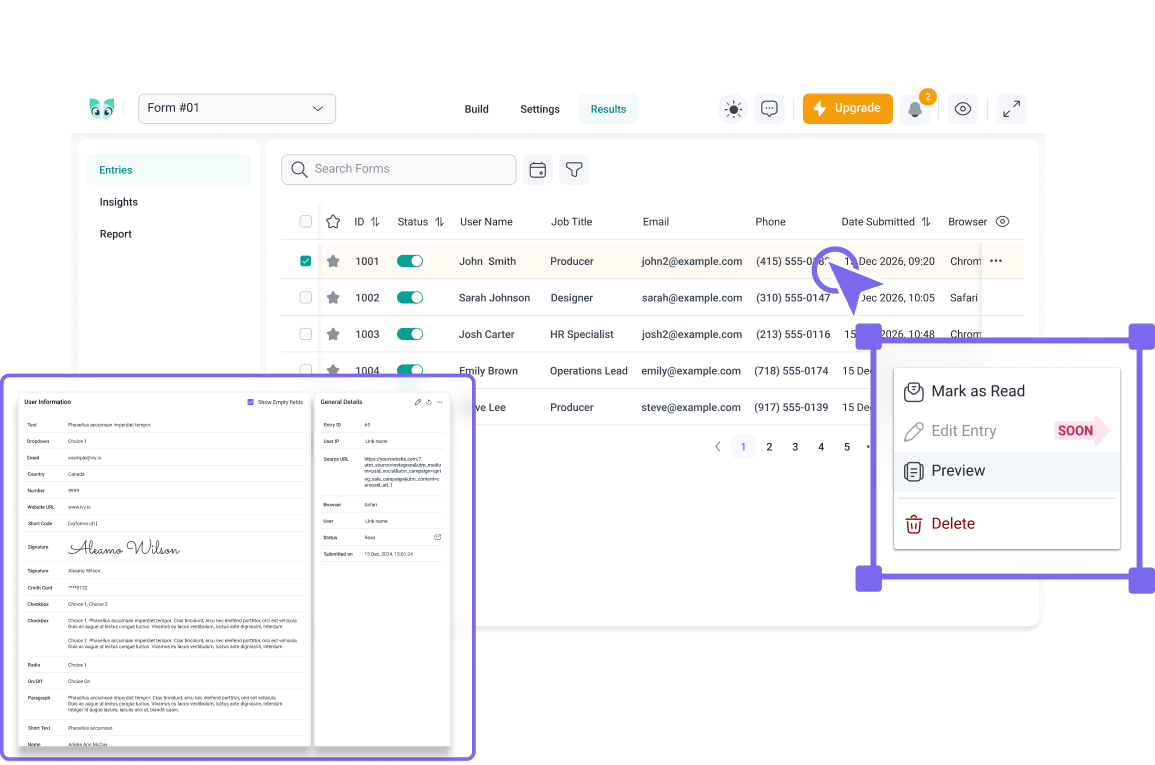
Task: Open three-dot menu in General Details panel
Action: [440, 402]
